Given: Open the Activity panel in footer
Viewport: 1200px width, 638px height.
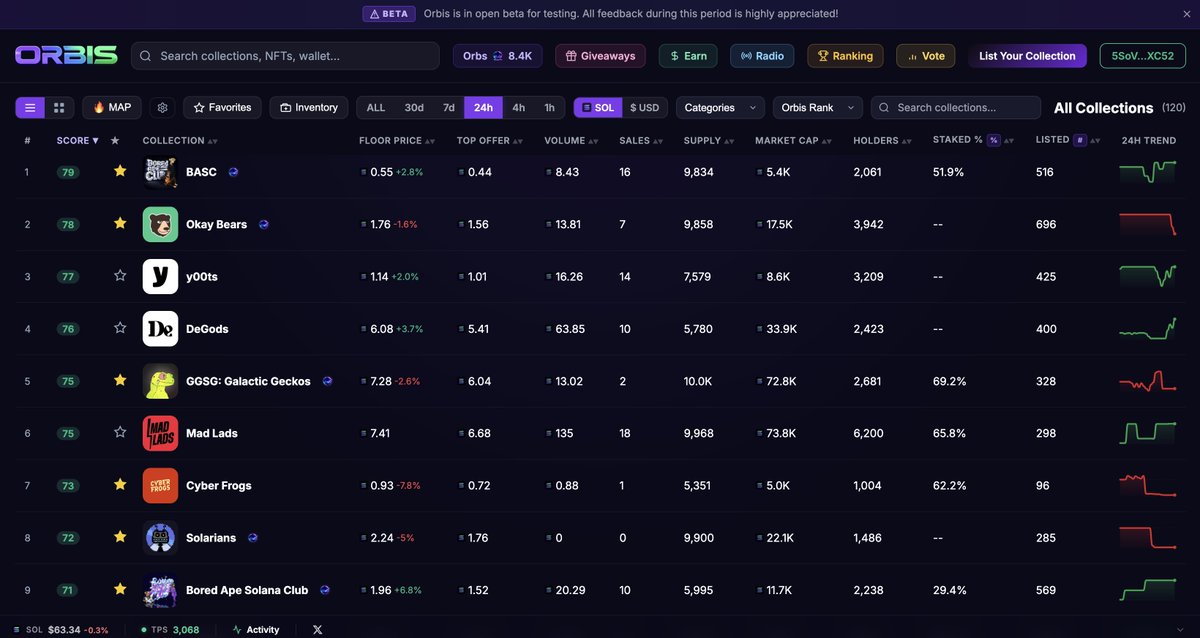Looking at the screenshot, I should (256, 629).
